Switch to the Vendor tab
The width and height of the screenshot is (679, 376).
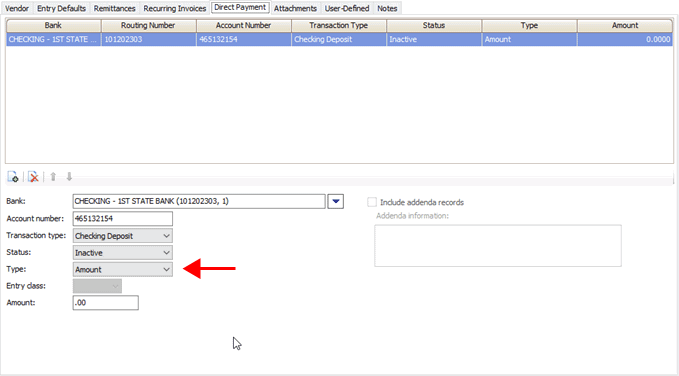pyautogui.click(x=17, y=8)
